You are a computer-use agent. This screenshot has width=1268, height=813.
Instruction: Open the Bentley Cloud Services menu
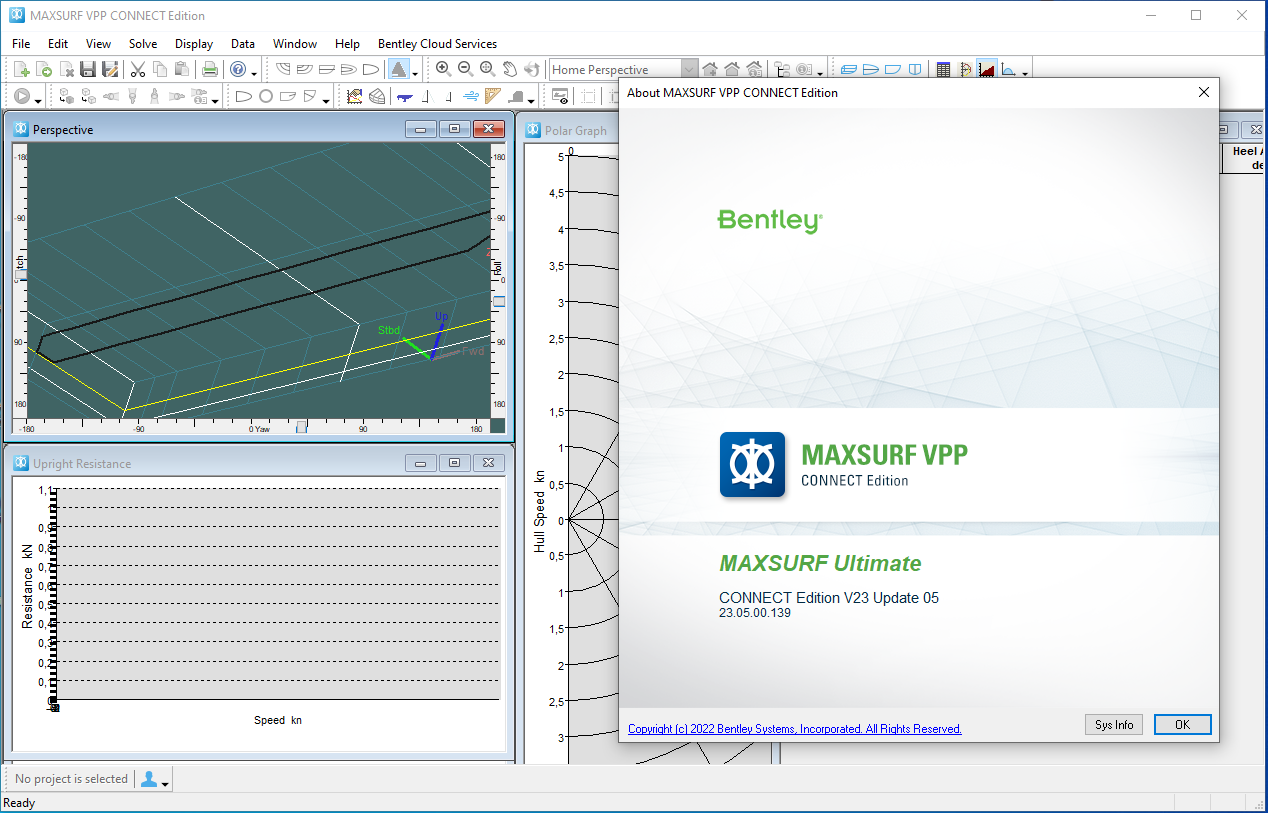(x=437, y=44)
